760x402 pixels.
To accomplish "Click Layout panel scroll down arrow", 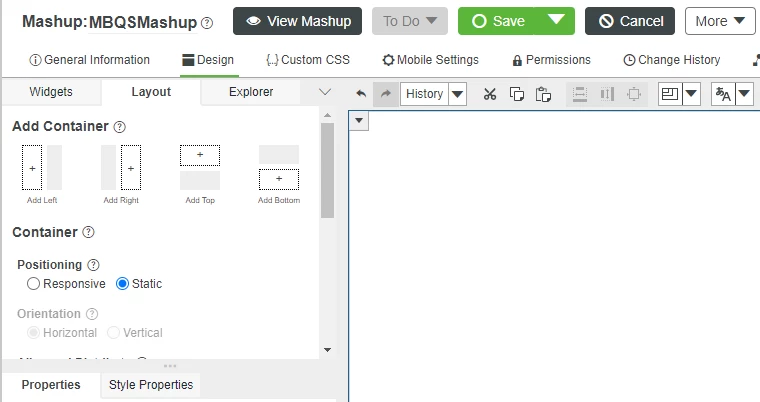I will pyautogui.click(x=327, y=350).
